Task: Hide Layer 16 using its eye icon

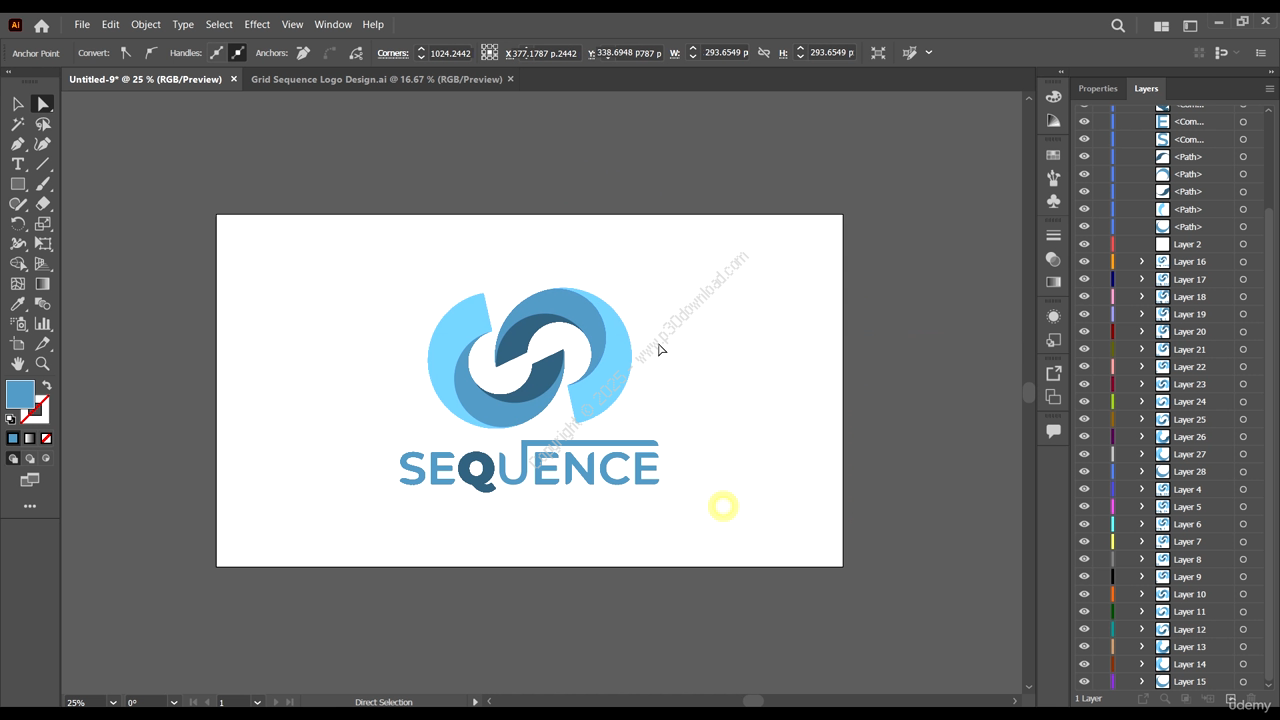Action: 1084,262
